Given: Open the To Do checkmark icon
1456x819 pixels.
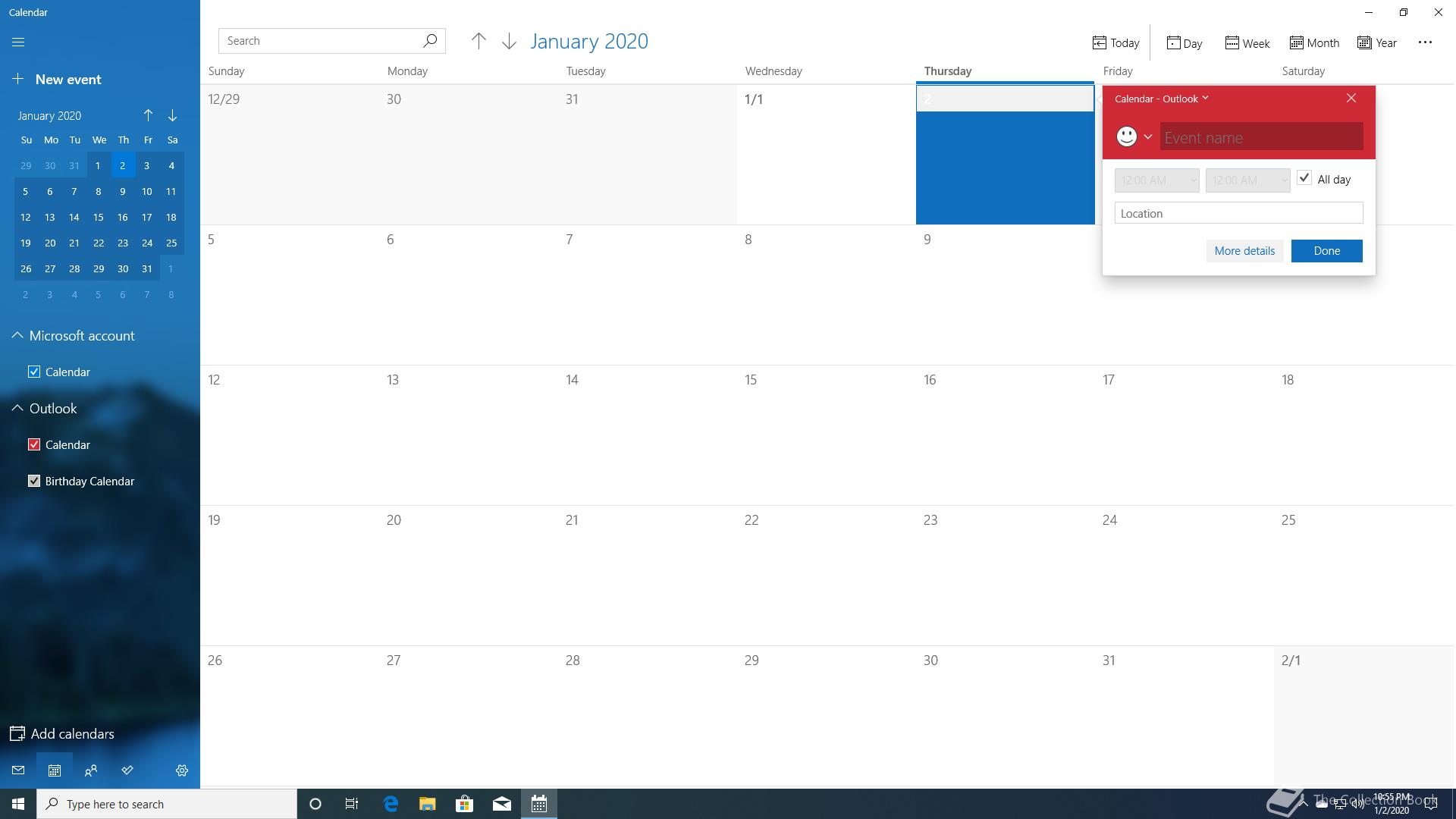Looking at the screenshot, I should click(x=127, y=770).
